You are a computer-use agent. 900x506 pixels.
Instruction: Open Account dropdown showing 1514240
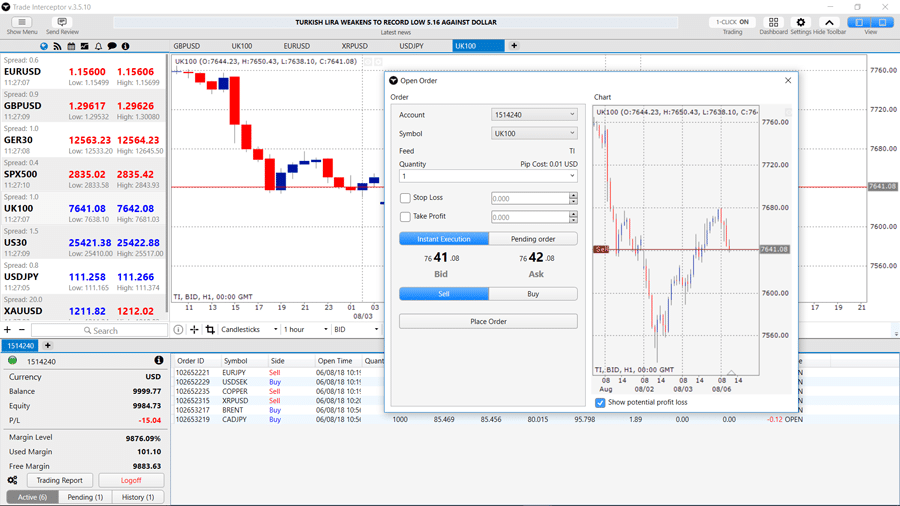coord(534,115)
